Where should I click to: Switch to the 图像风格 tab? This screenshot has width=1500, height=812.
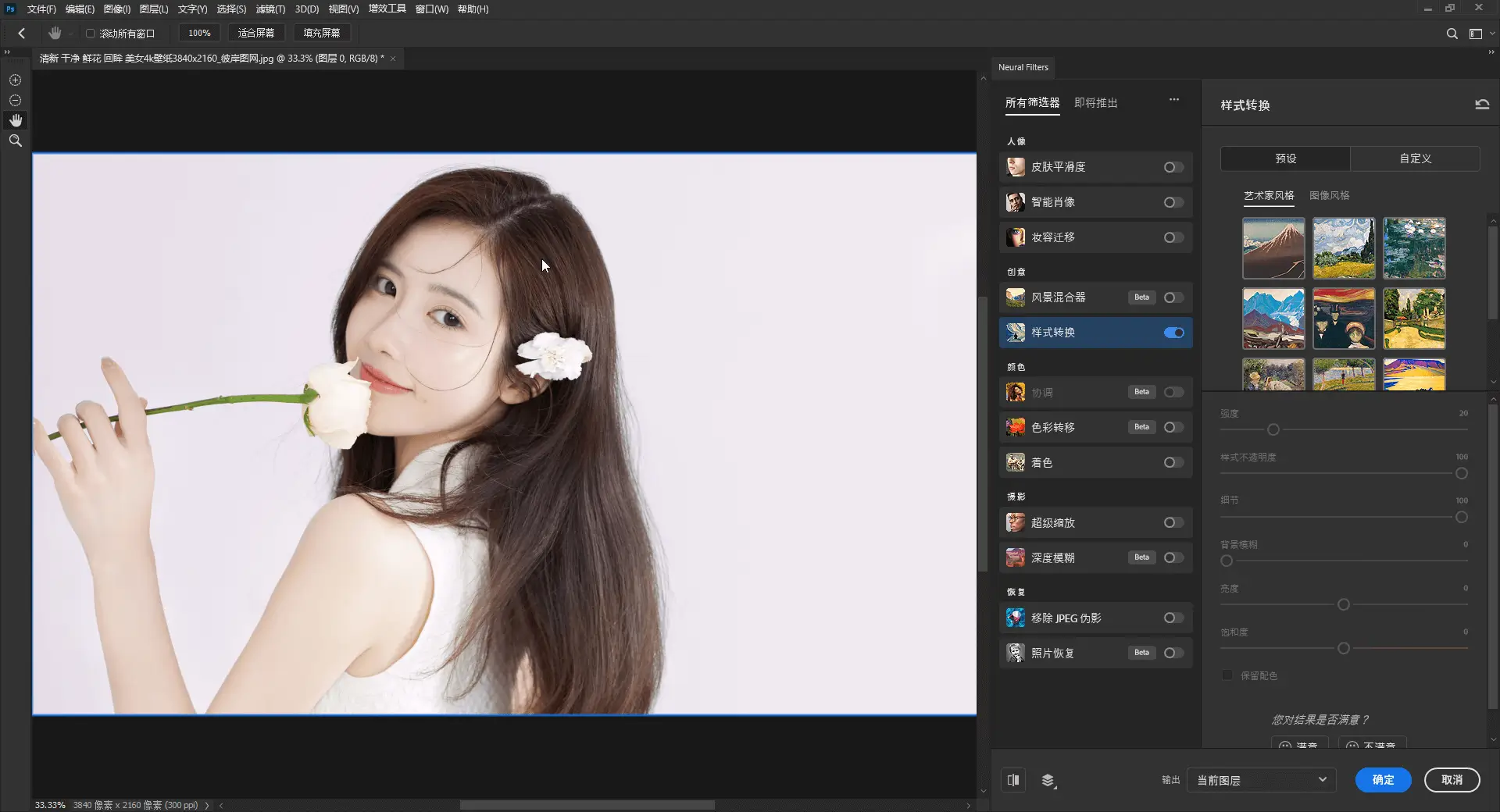[x=1329, y=195]
